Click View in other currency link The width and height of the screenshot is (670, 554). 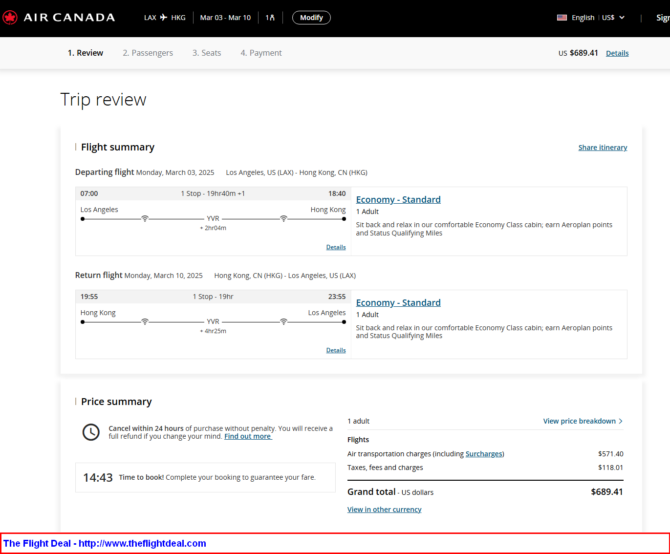pos(384,509)
